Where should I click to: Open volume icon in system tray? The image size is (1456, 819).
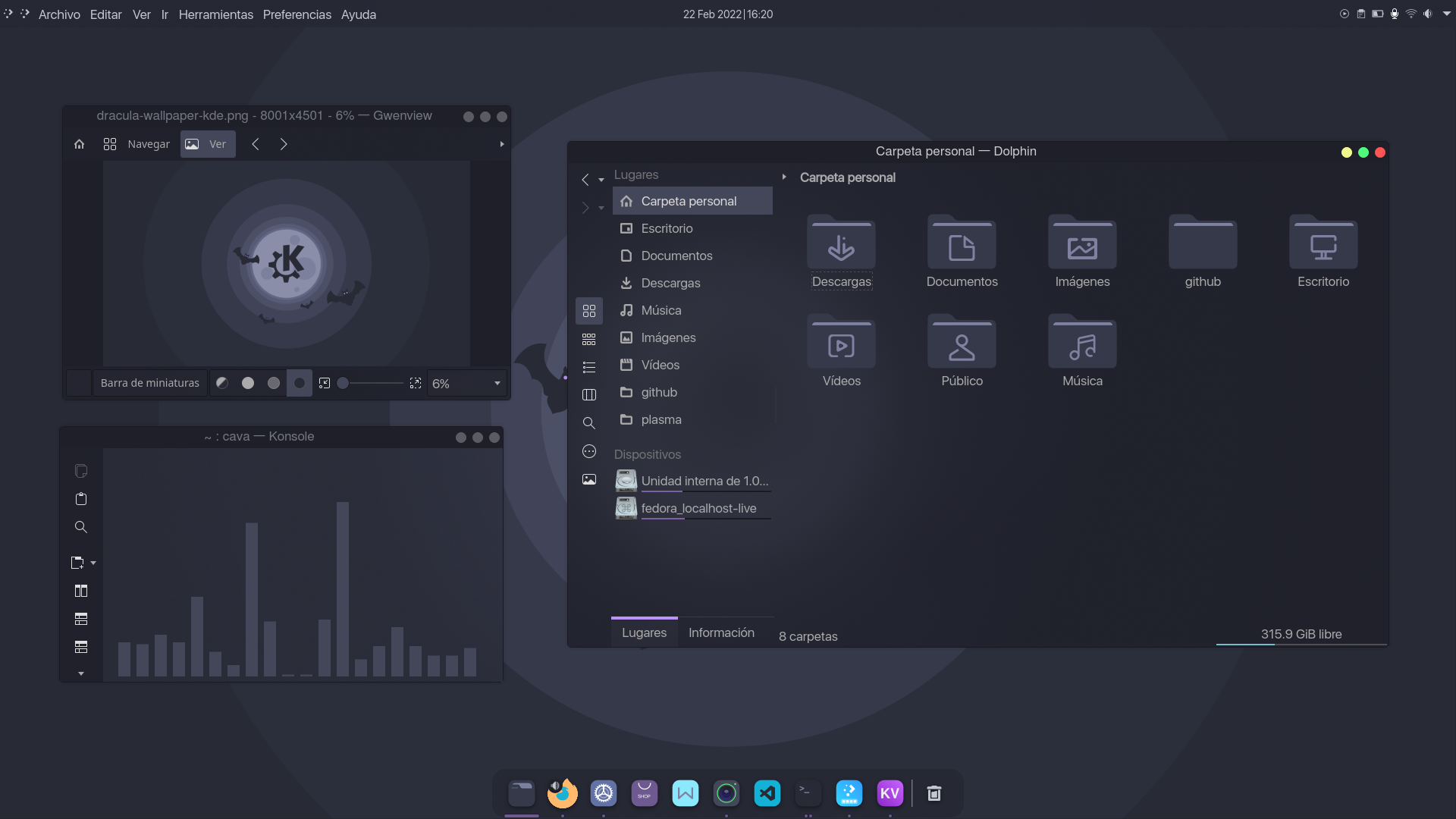[x=1428, y=14]
